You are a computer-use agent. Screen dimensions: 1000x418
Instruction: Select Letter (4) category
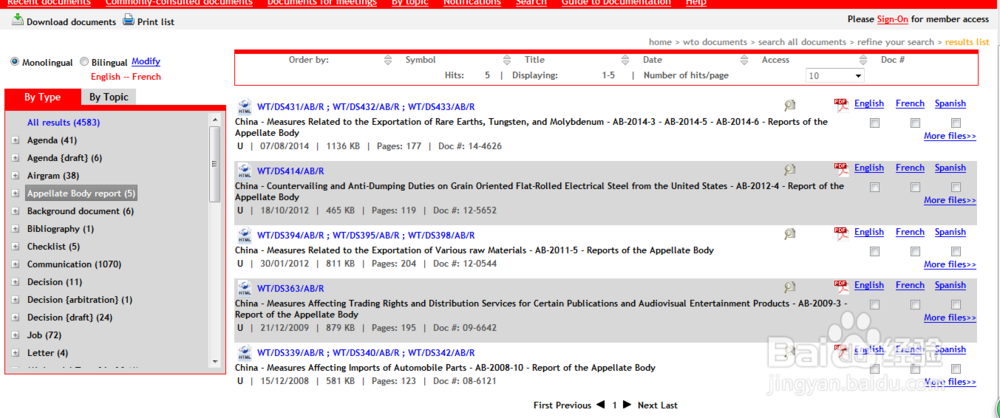pyautogui.click(x=47, y=353)
